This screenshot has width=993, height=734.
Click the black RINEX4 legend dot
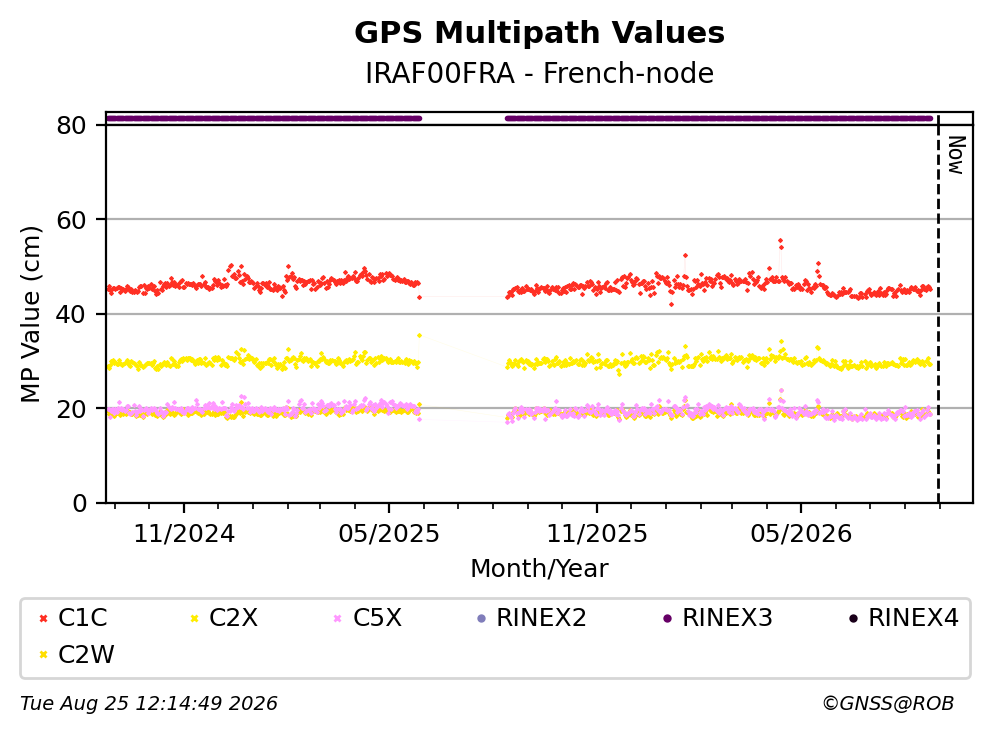[x=853, y=618]
